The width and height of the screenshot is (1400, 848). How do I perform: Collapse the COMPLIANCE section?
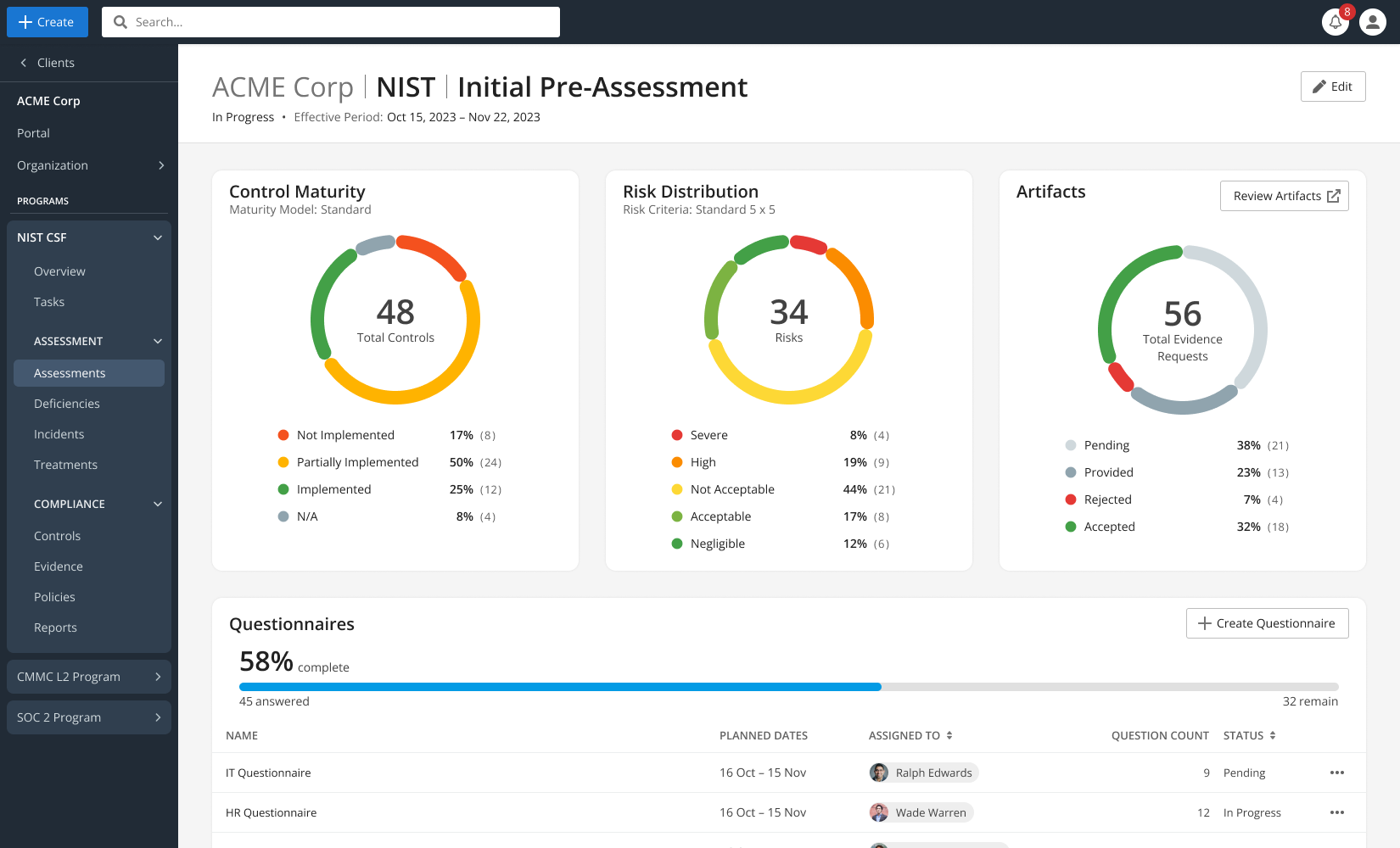pyautogui.click(x=158, y=504)
